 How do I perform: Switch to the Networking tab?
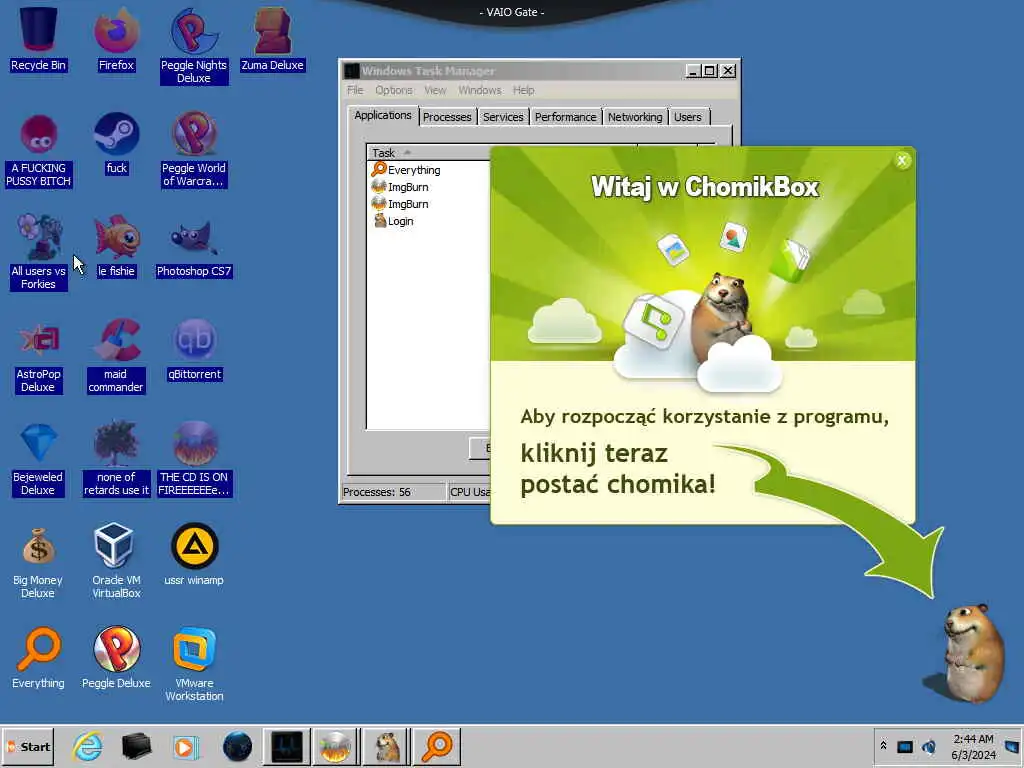[x=635, y=117]
